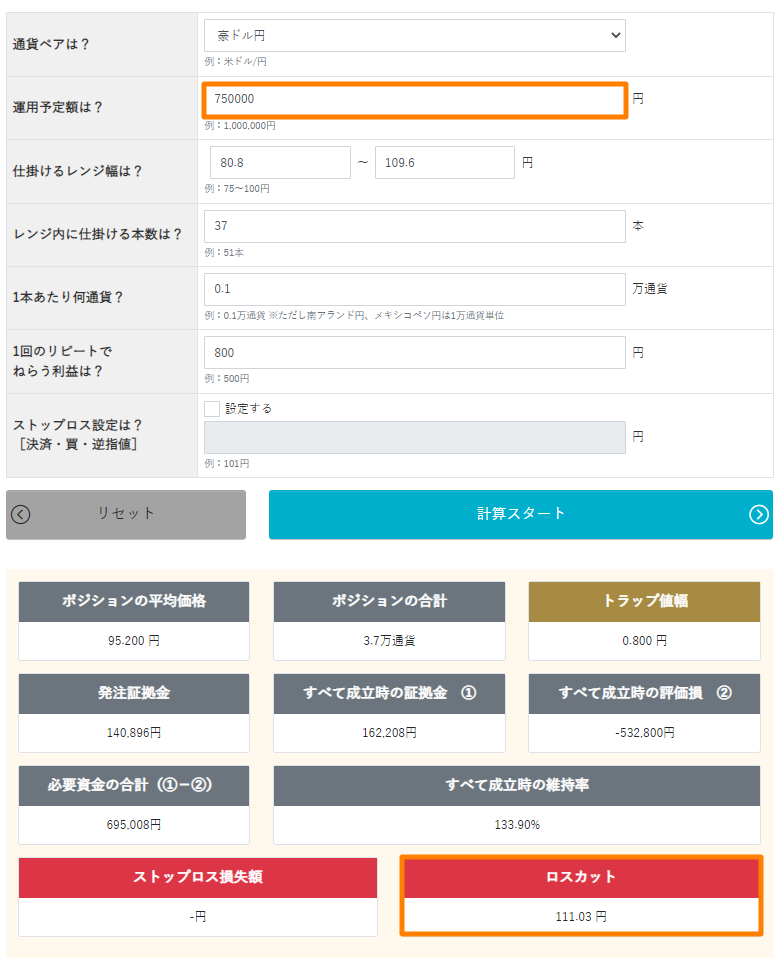The width and height of the screenshot is (782, 958).
Task: Click the 運用予定額は？ label
Action: tap(58, 108)
